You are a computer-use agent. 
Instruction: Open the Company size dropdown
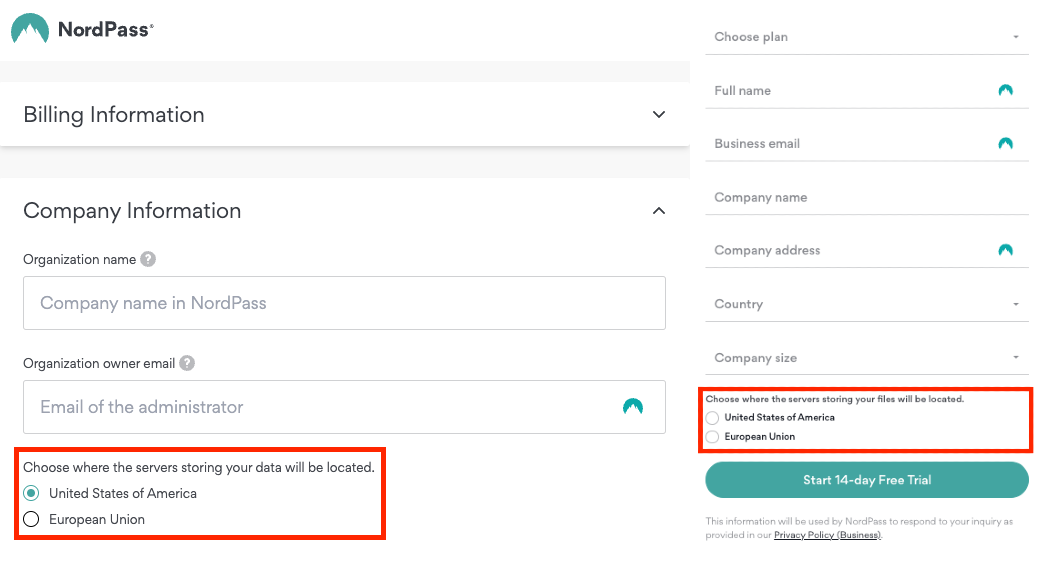pos(867,358)
